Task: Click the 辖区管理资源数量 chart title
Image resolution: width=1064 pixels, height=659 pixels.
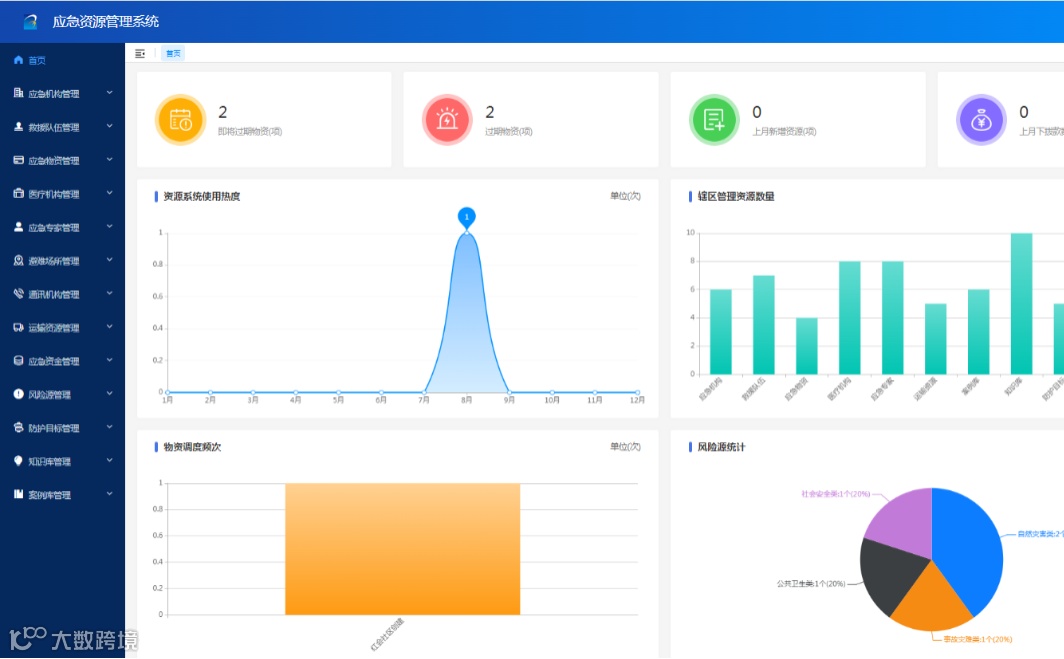Action: (736, 197)
